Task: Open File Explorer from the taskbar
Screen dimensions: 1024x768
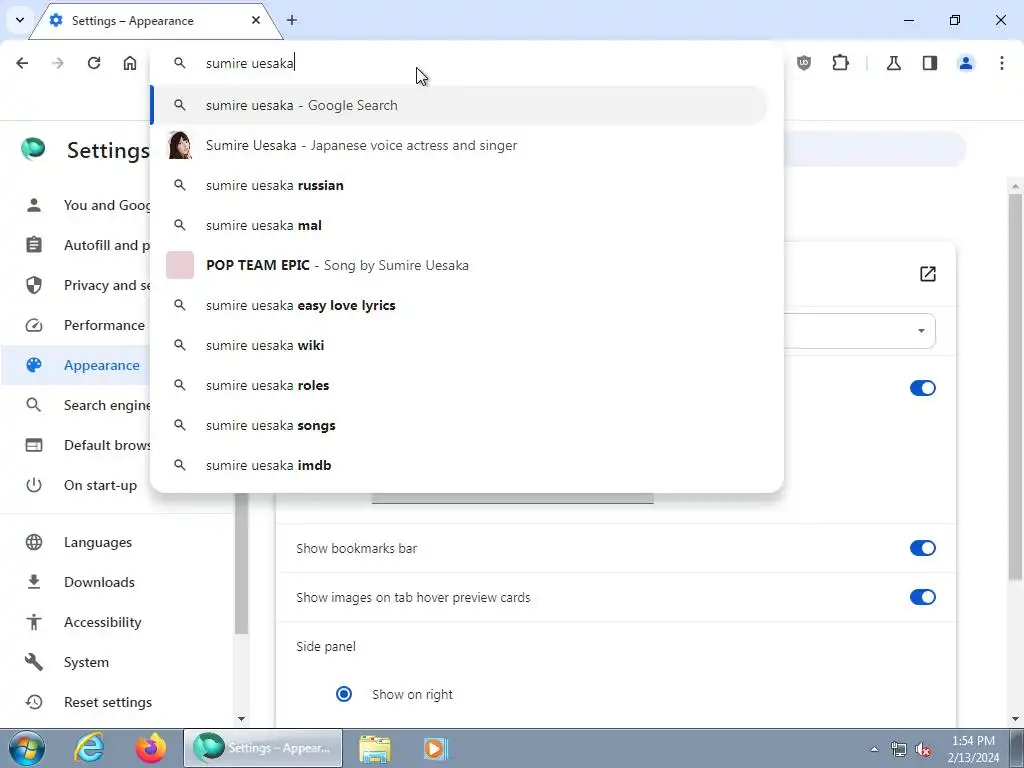Action: 375,748
